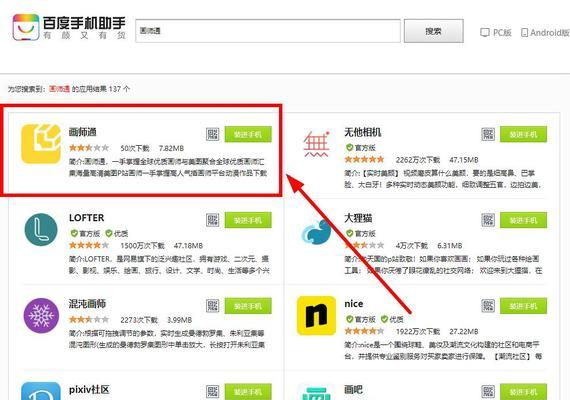Install 画吧 to phone button

coord(523,392)
